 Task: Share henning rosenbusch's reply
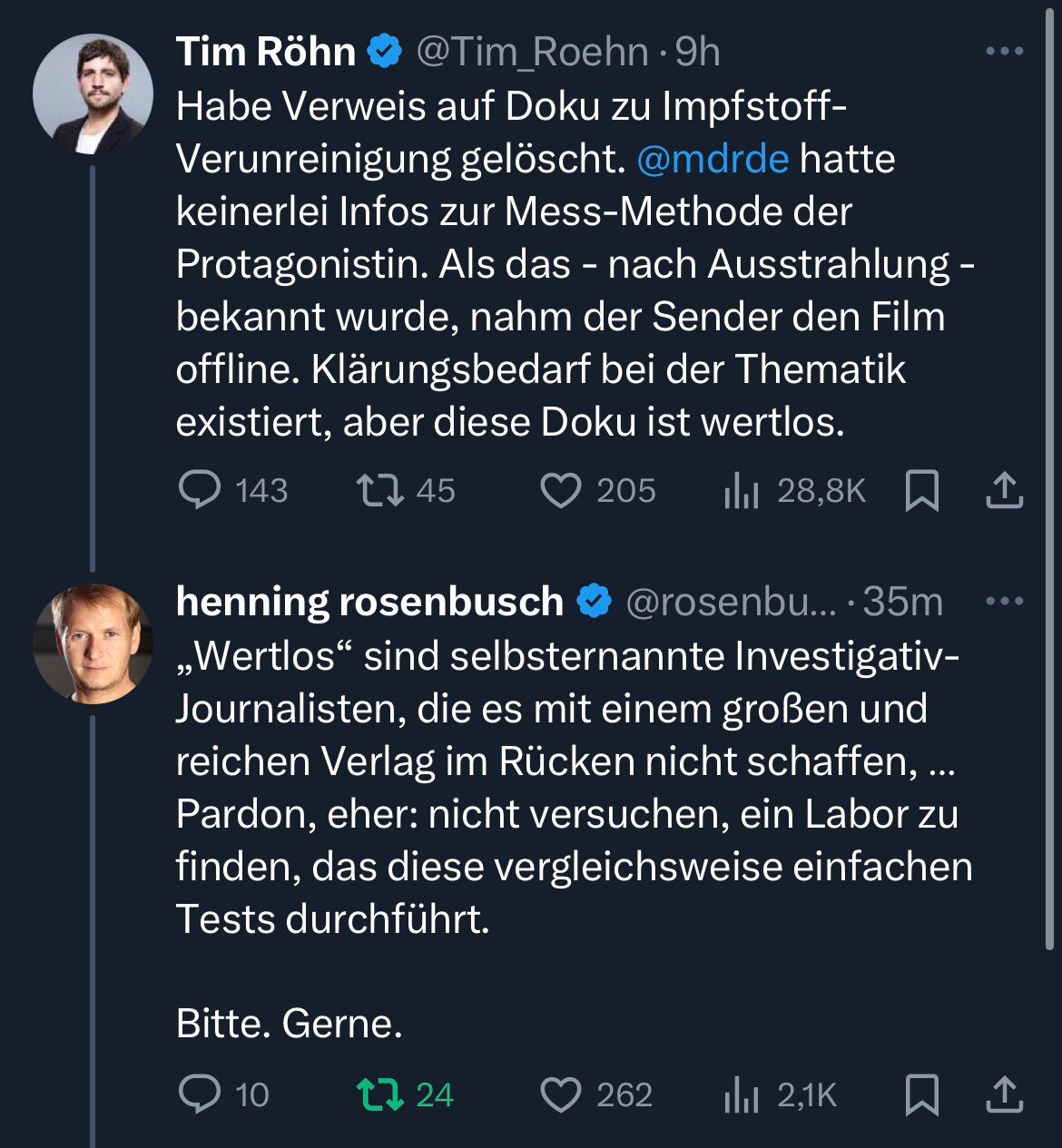click(1006, 1095)
